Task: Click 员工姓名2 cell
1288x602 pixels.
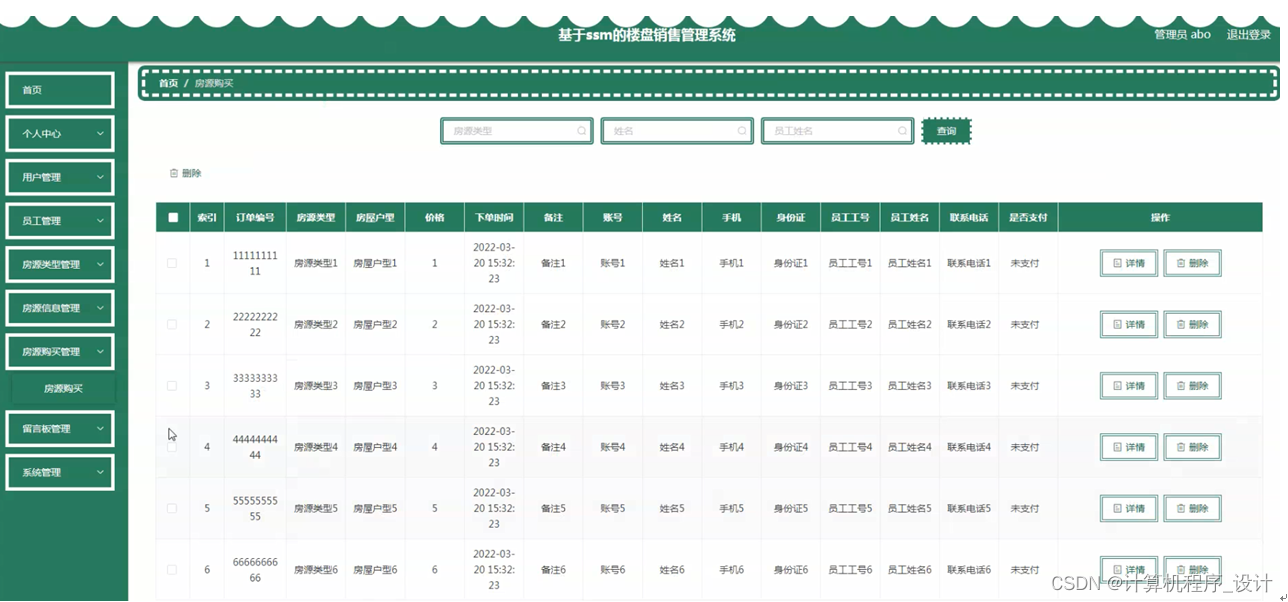Action: [x=909, y=324]
